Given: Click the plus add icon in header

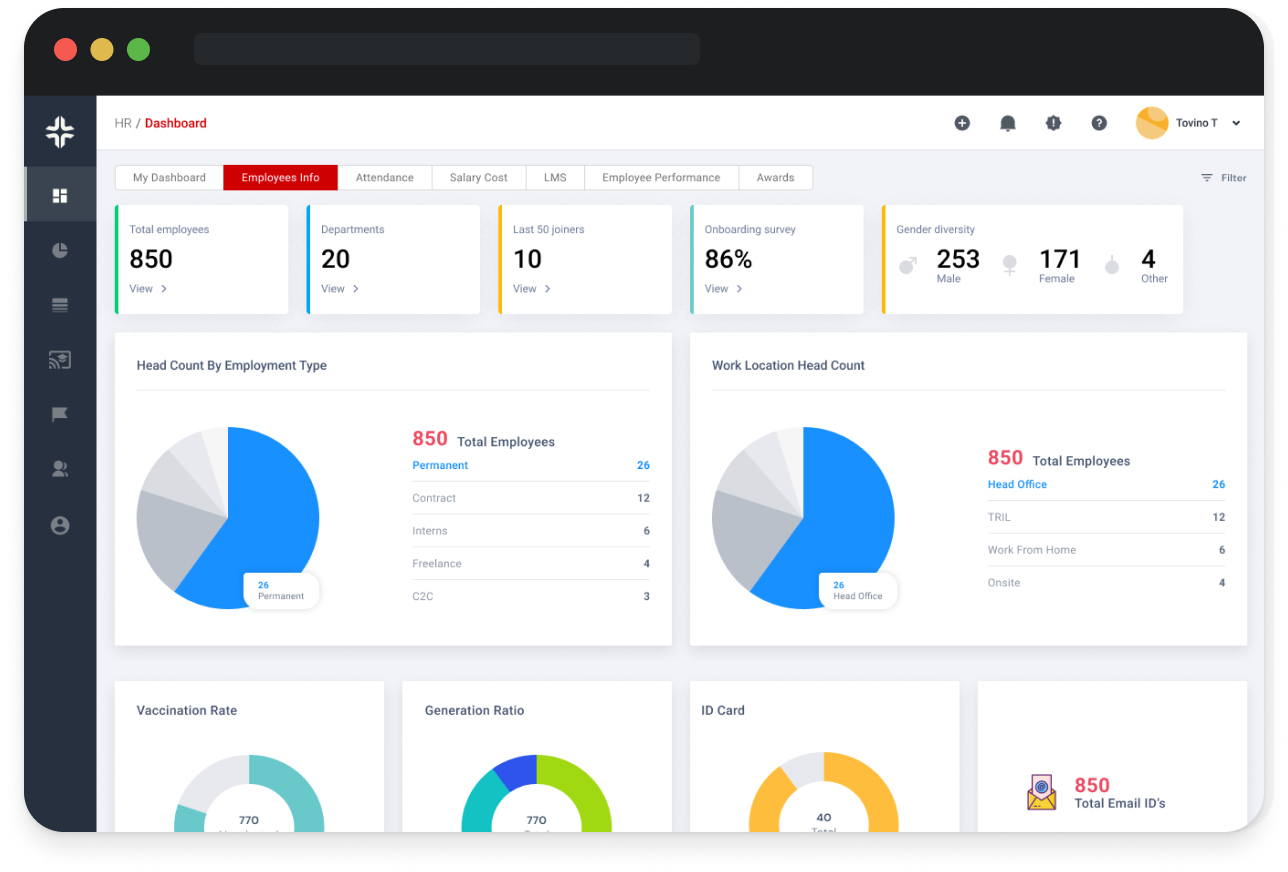Looking at the screenshot, I should coord(962,123).
